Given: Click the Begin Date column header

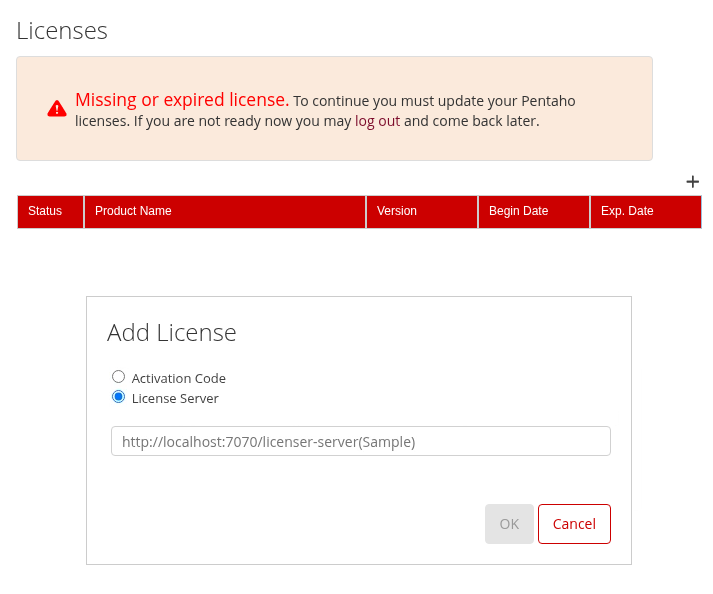Looking at the screenshot, I should point(518,211).
